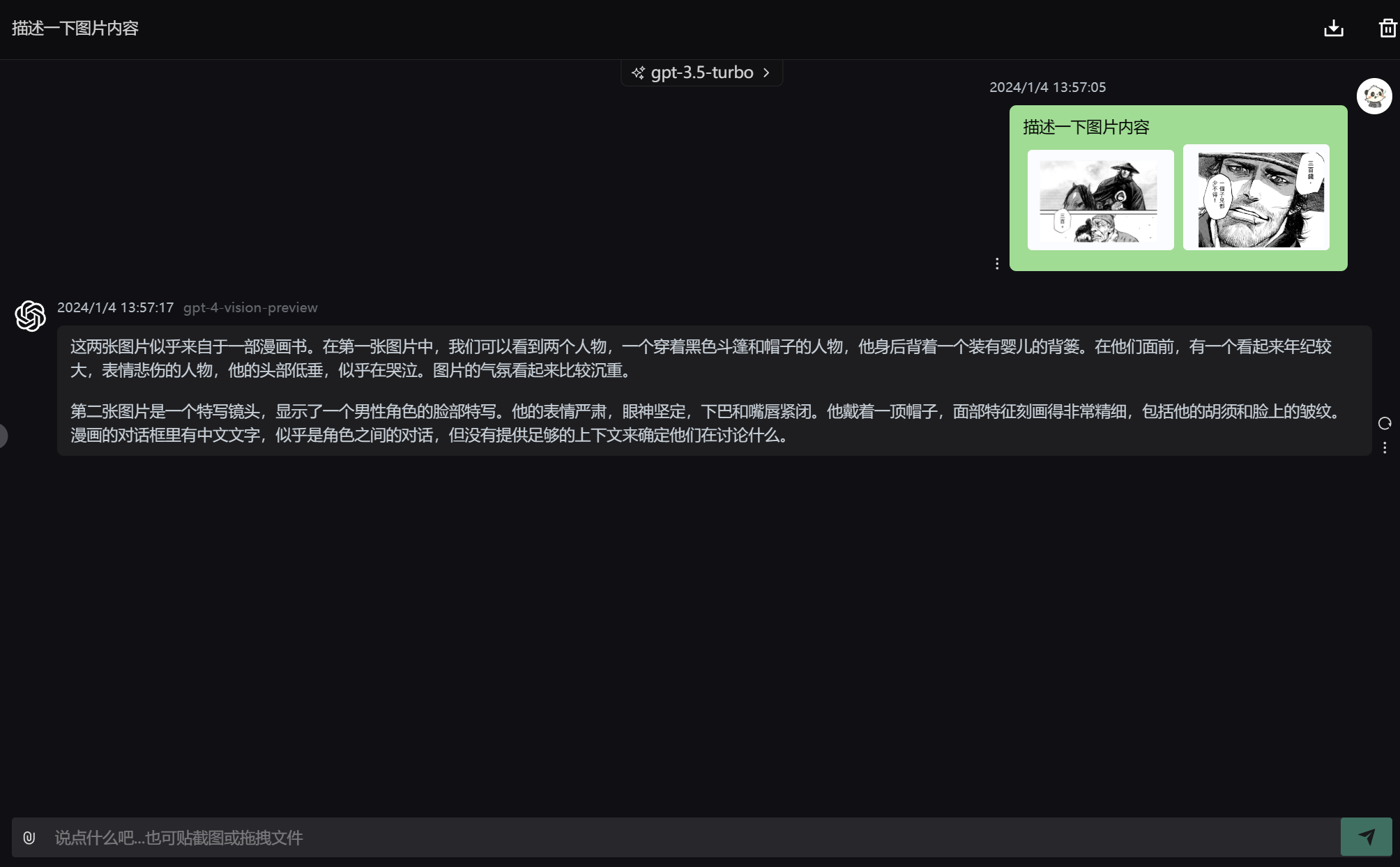Click the paperclip attachment icon

click(x=29, y=838)
